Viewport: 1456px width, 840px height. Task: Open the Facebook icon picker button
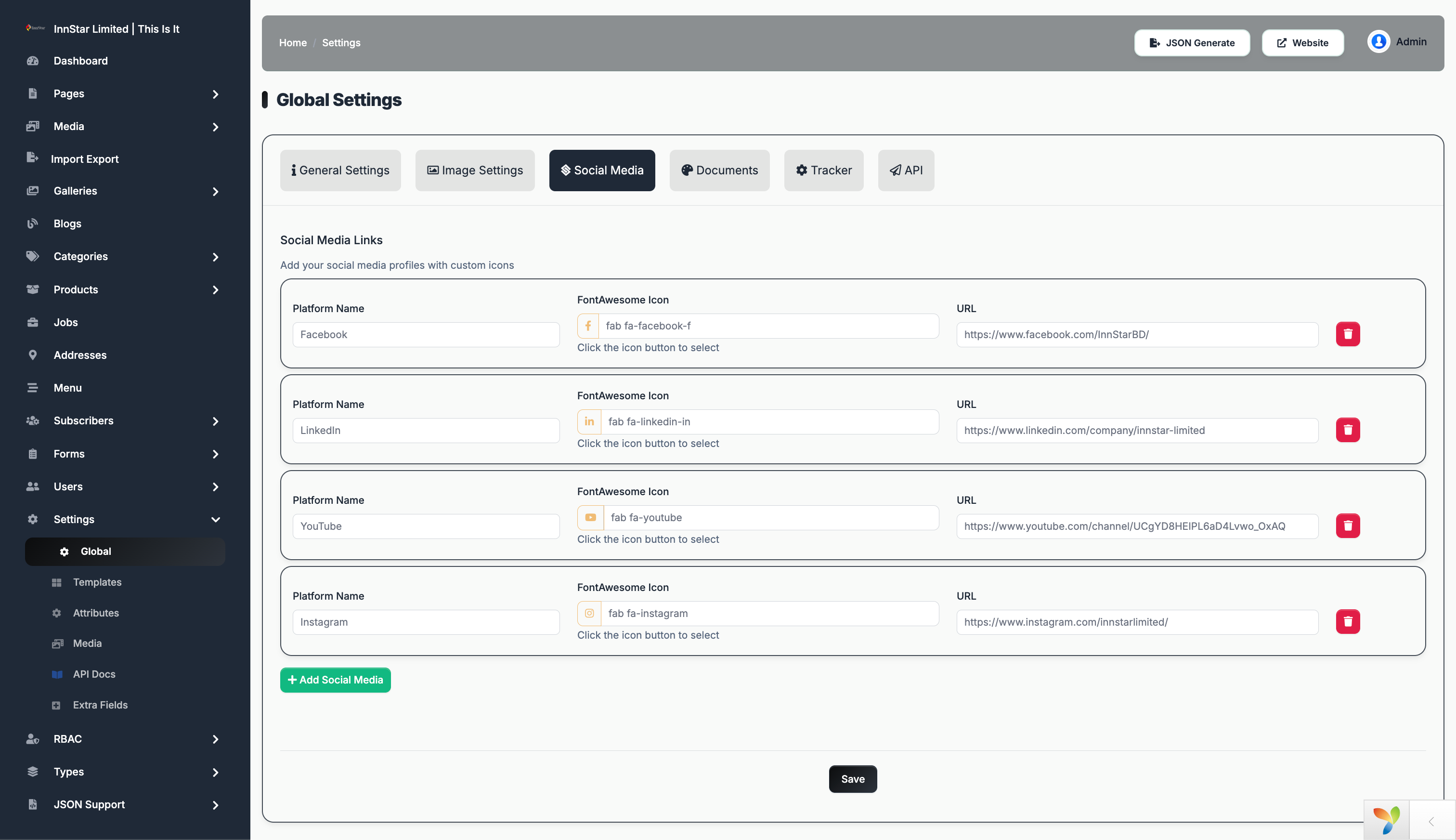tap(587, 326)
